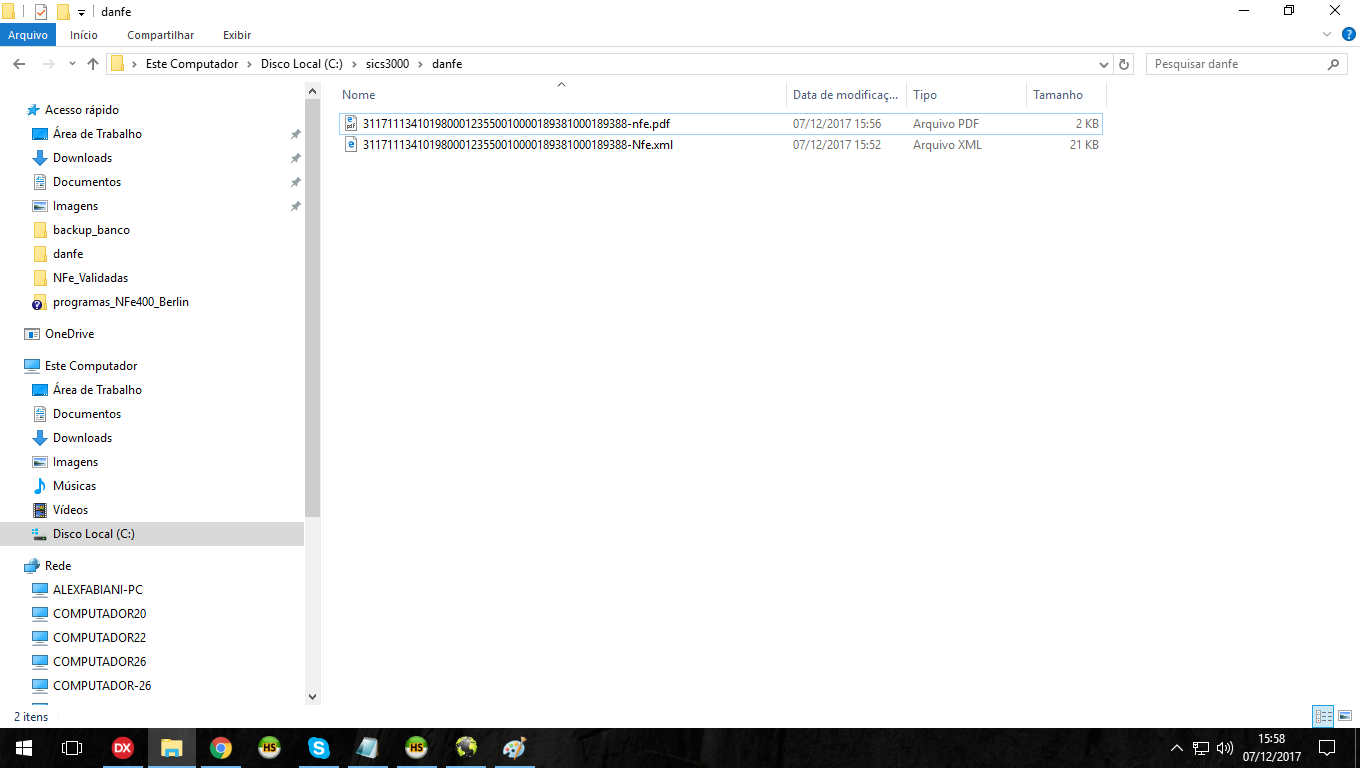Open the Action Center notifications
The height and width of the screenshot is (768, 1360).
point(1327,748)
